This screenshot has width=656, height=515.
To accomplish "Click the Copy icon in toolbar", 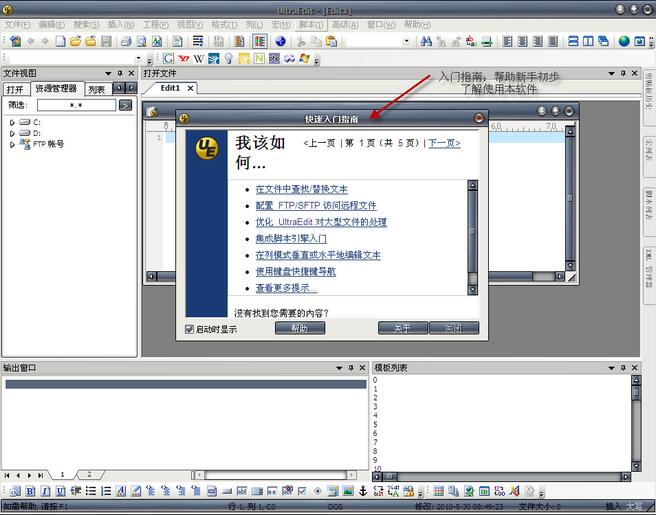I will click(x=316, y=41).
